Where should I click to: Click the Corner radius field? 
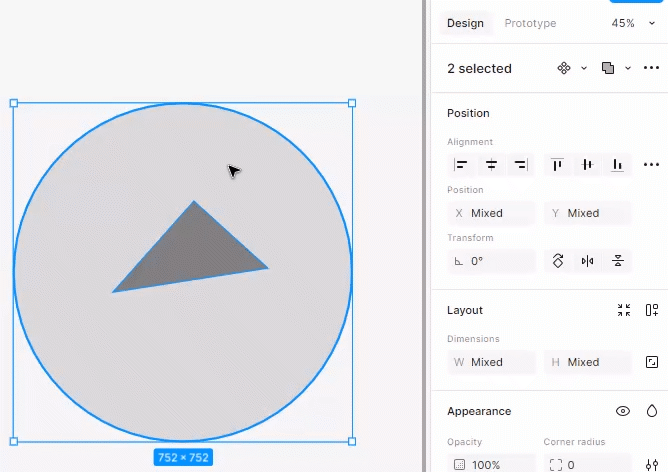pyautogui.click(x=587, y=464)
